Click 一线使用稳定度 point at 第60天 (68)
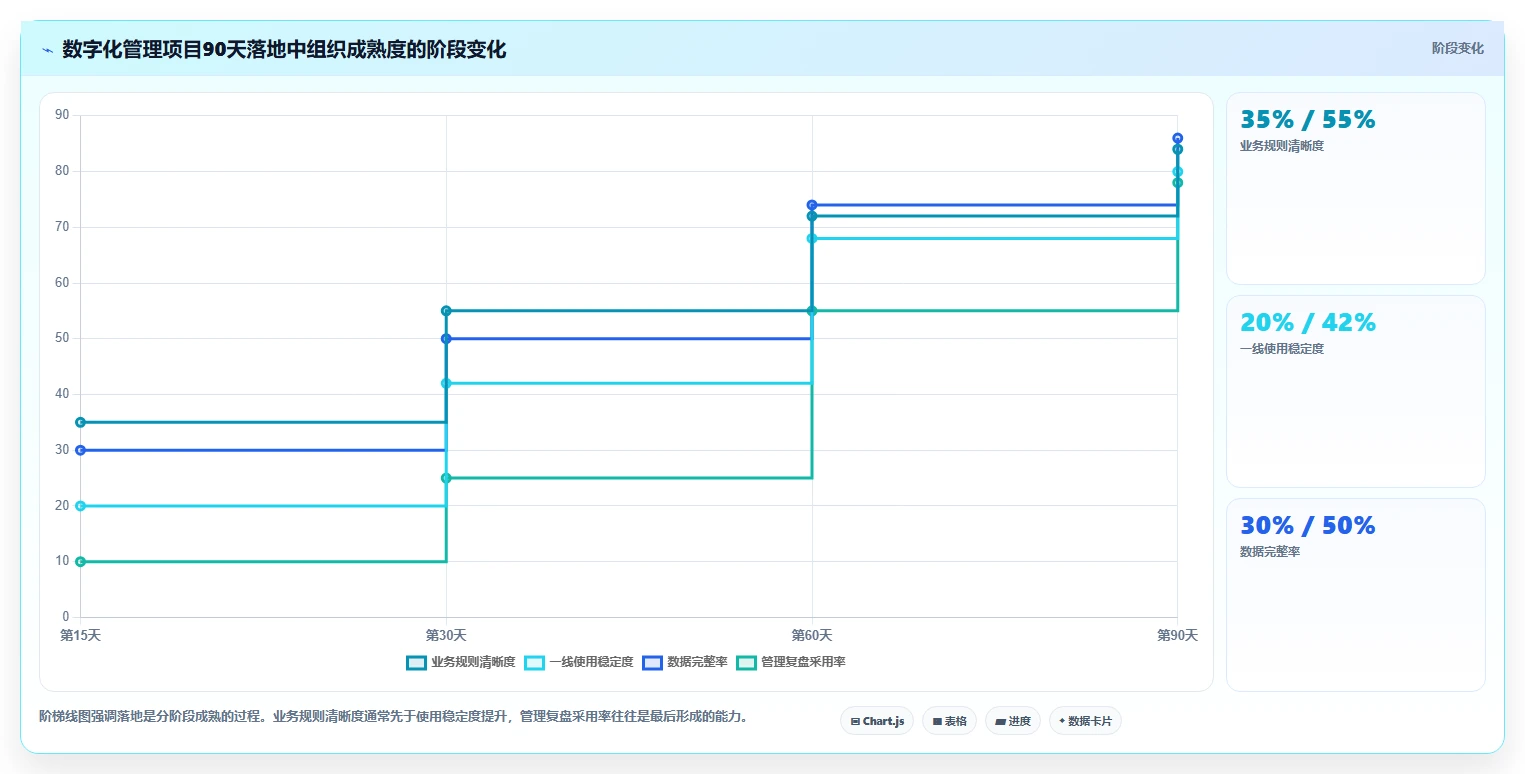Screen dimensions: 1525x774 click(812, 238)
